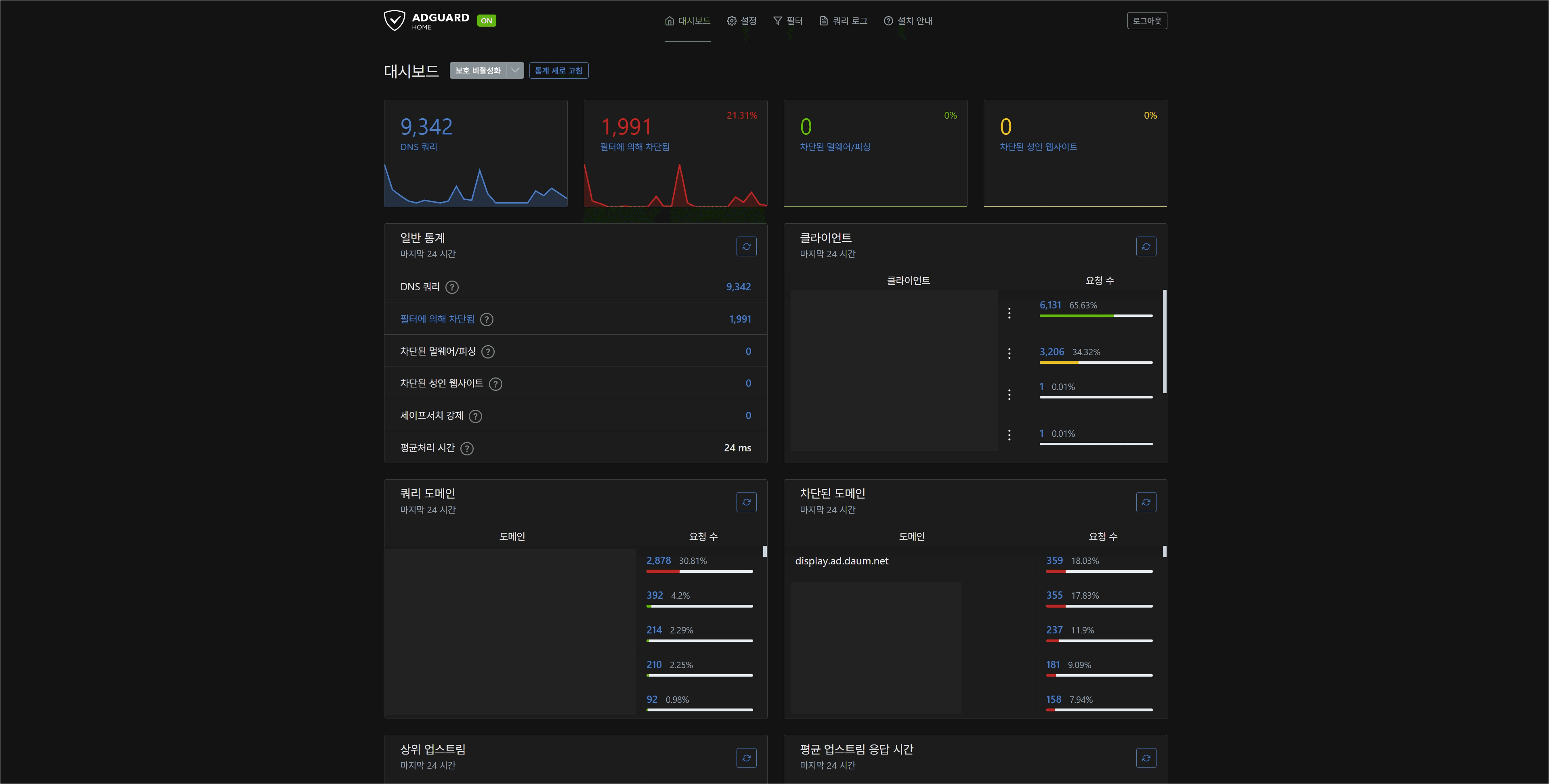The width and height of the screenshot is (1549, 784).
Task: Open help tooltip for 세이프서치 강제
Action: tap(475, 416)
